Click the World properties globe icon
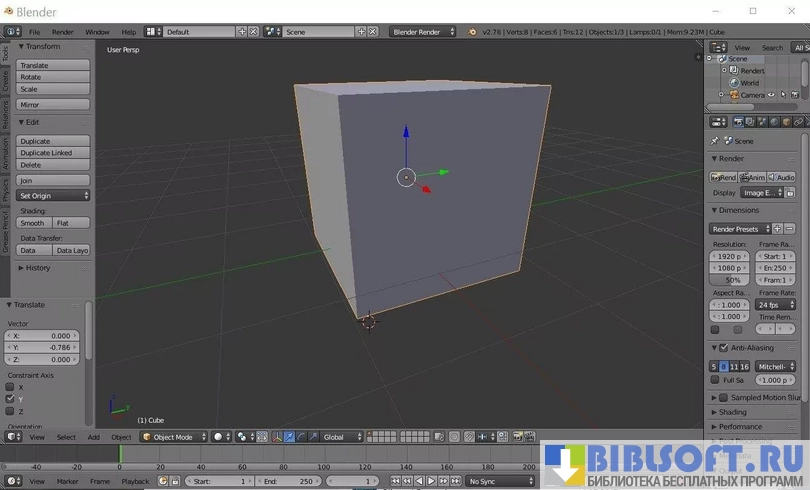This screenshot has height=490, width=810. 774,122
